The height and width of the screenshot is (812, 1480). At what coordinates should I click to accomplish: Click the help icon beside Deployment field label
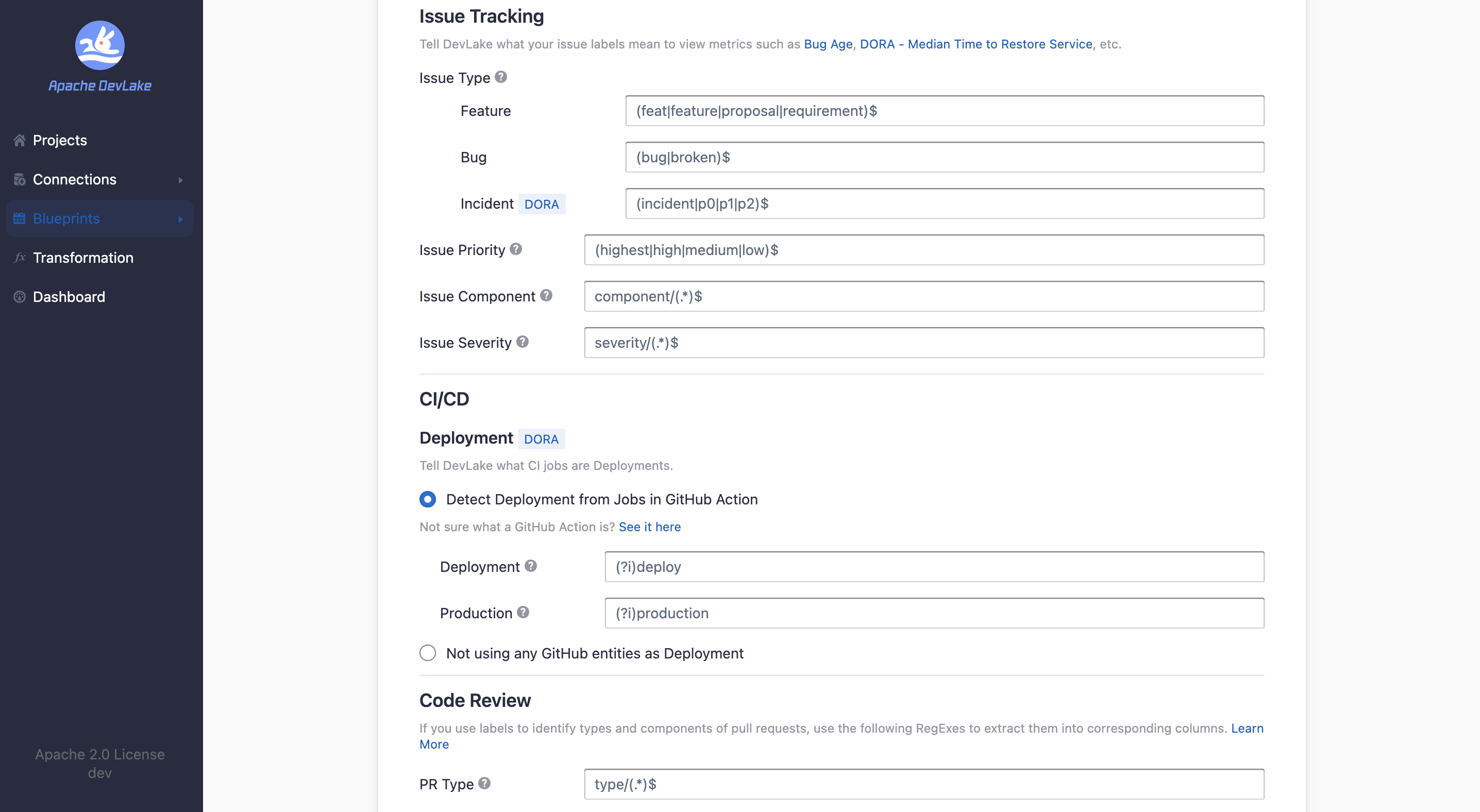(x=530, y=566)
